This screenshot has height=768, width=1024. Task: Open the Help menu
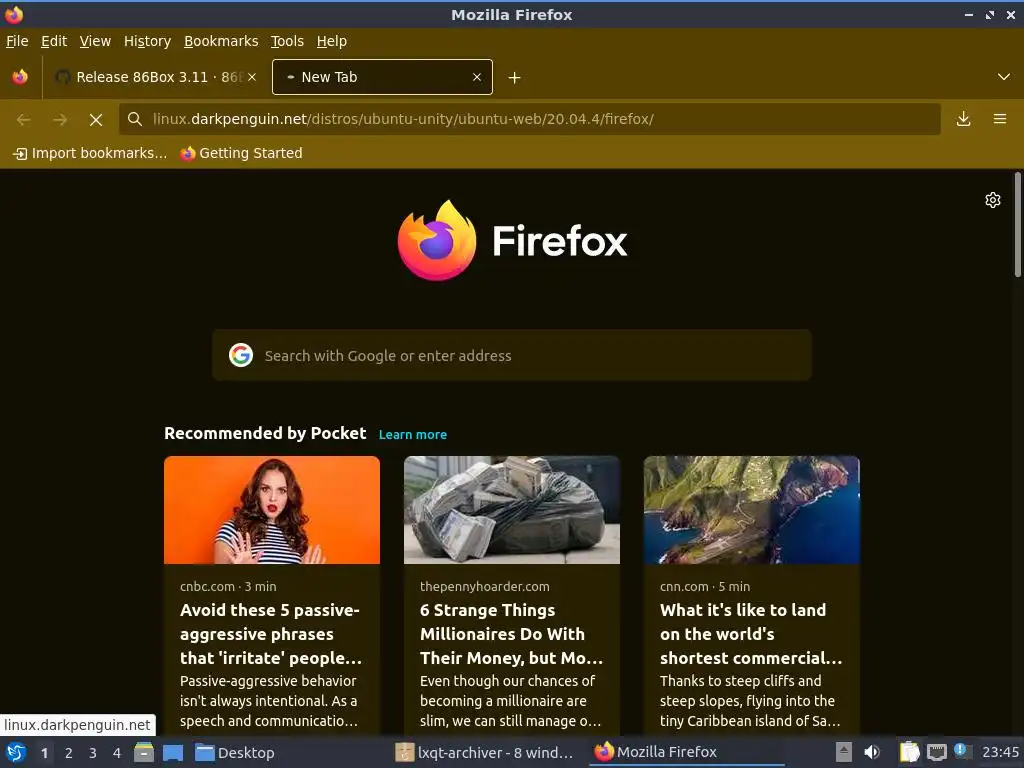pos(331,41)
